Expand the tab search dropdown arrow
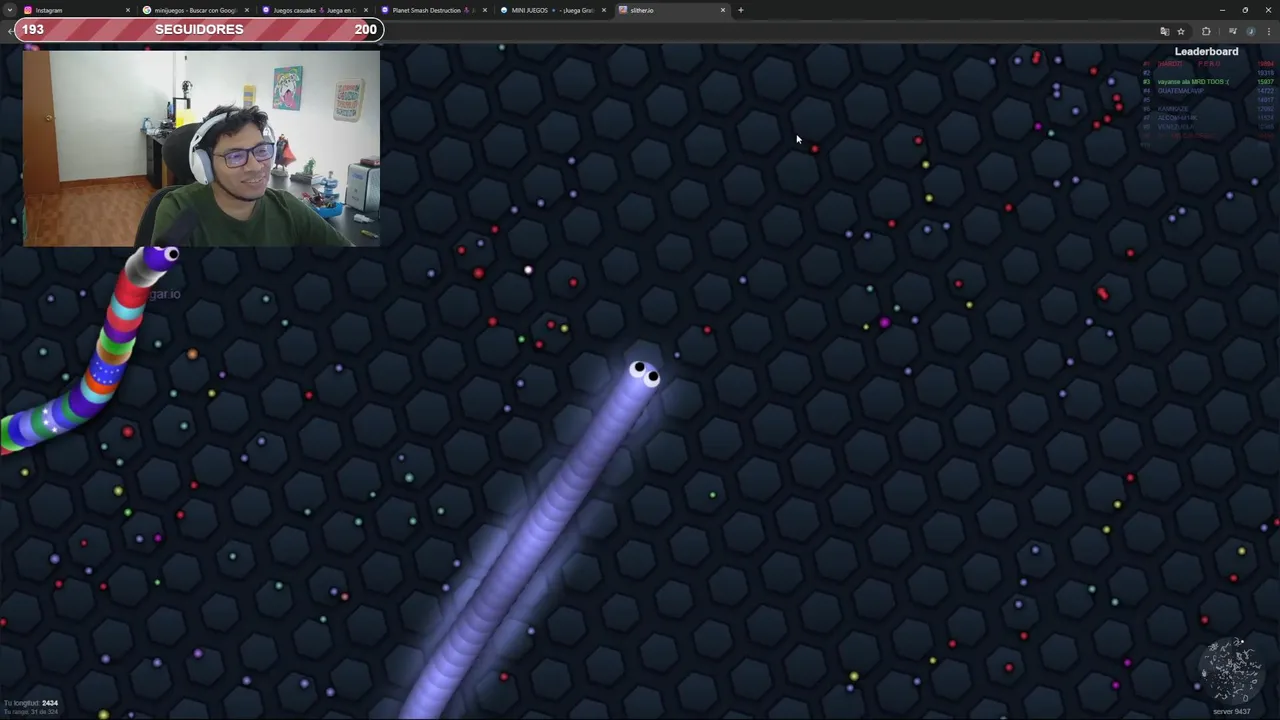Screen dimensions: 1280x720 [10, 10]
